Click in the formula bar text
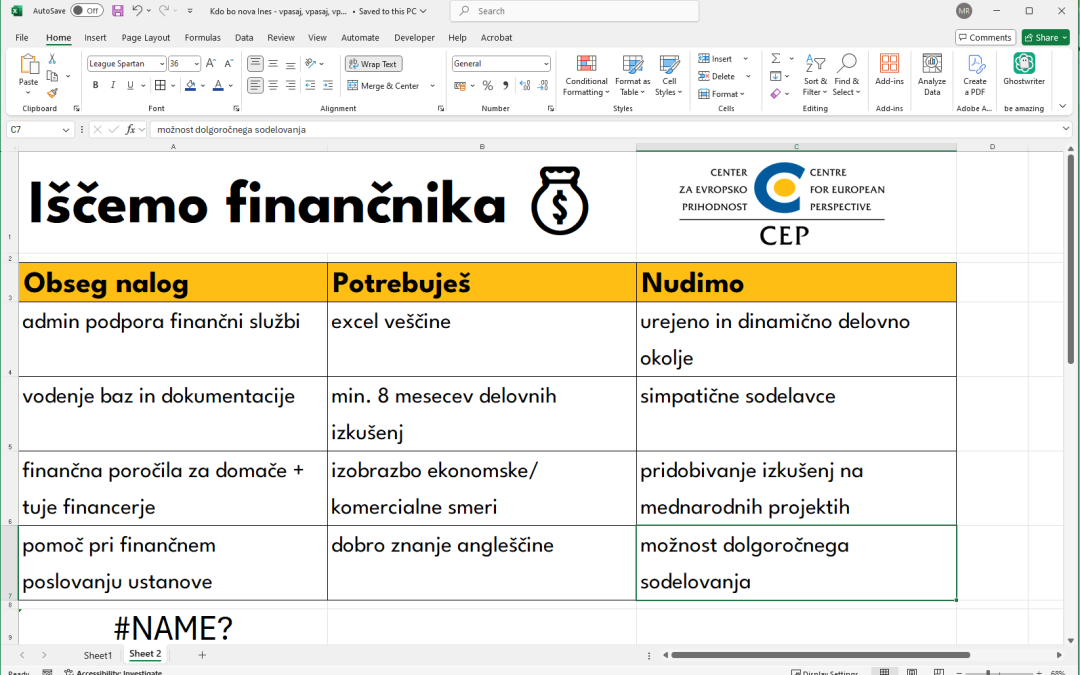Viewport: 1080px width, 675px height. [x=600, y=130]
